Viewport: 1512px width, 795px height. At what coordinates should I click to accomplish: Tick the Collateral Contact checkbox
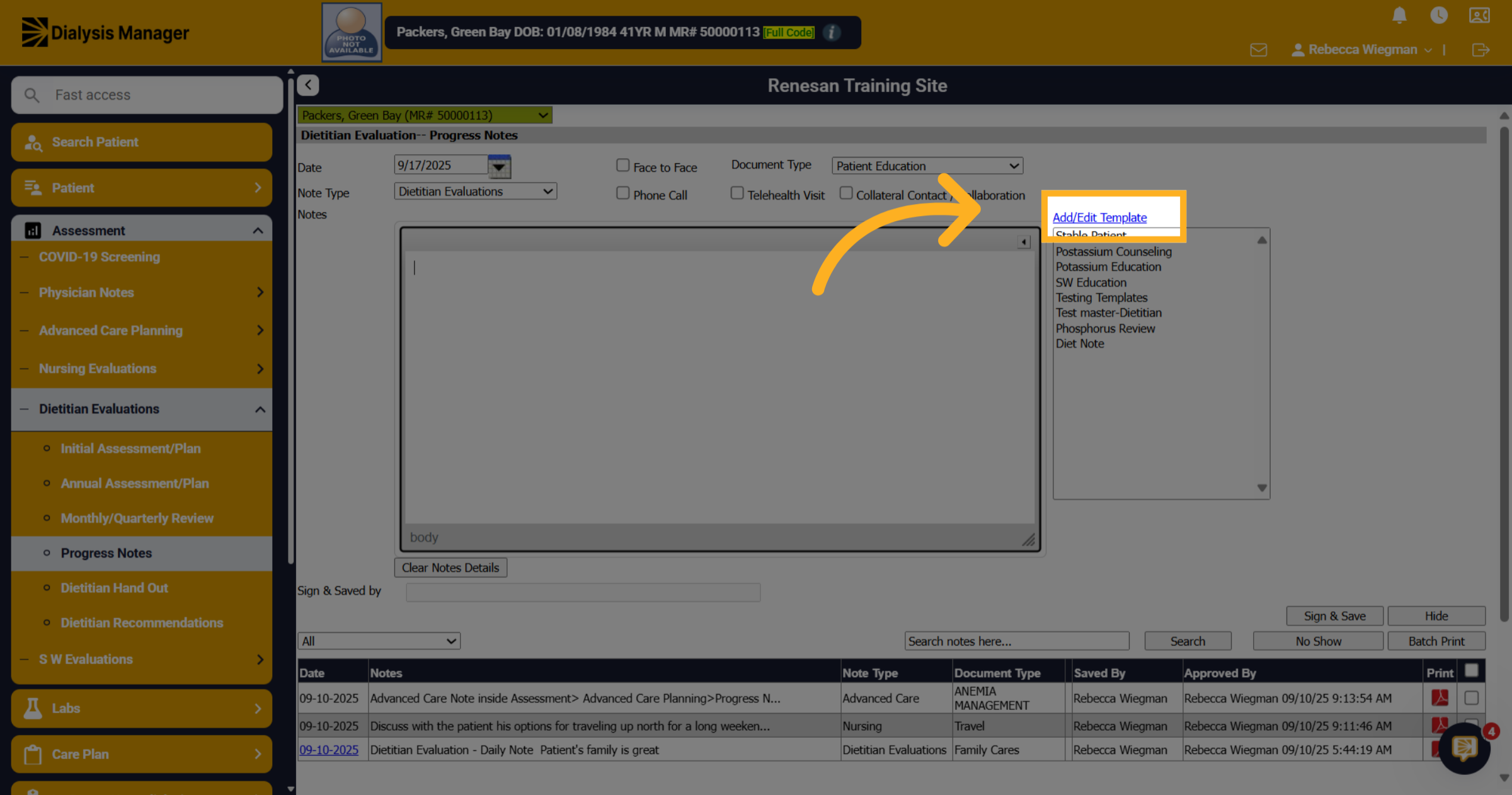845,193
